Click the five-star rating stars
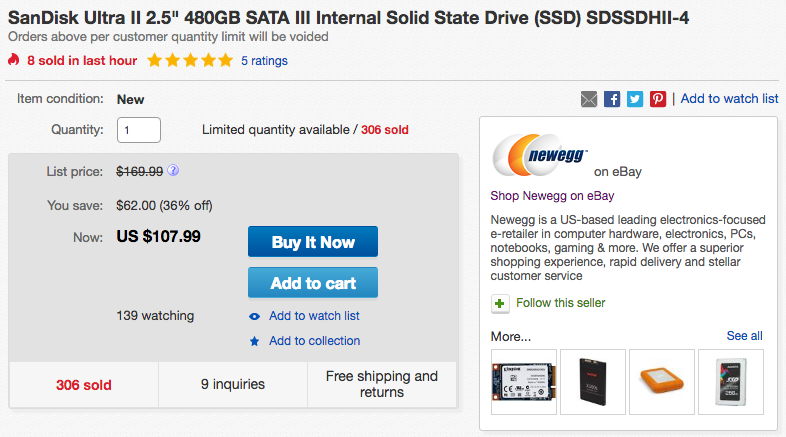Screen dimensions: 786x437 tap(189, 61)
